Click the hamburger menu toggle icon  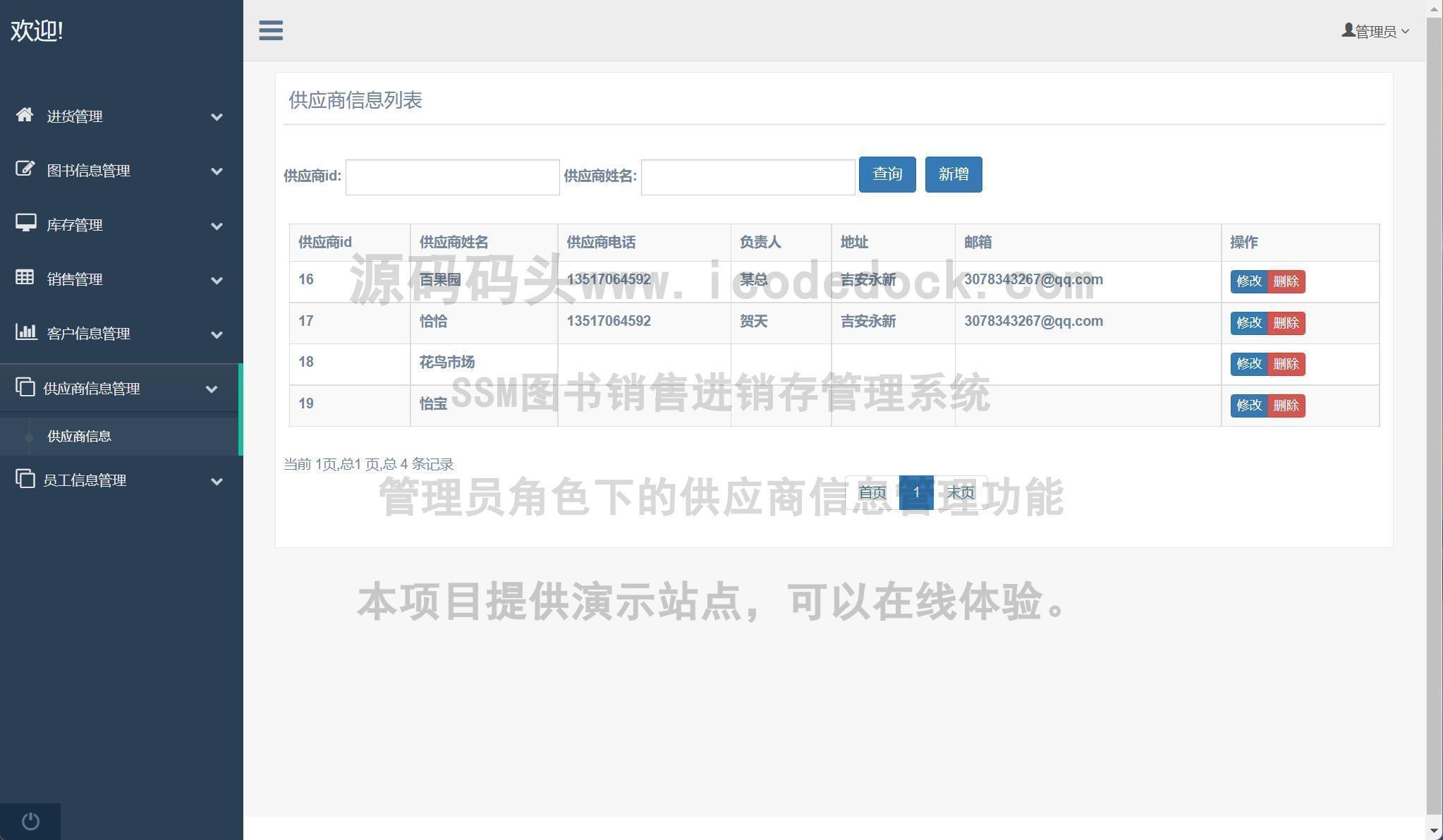coord(271,30)
